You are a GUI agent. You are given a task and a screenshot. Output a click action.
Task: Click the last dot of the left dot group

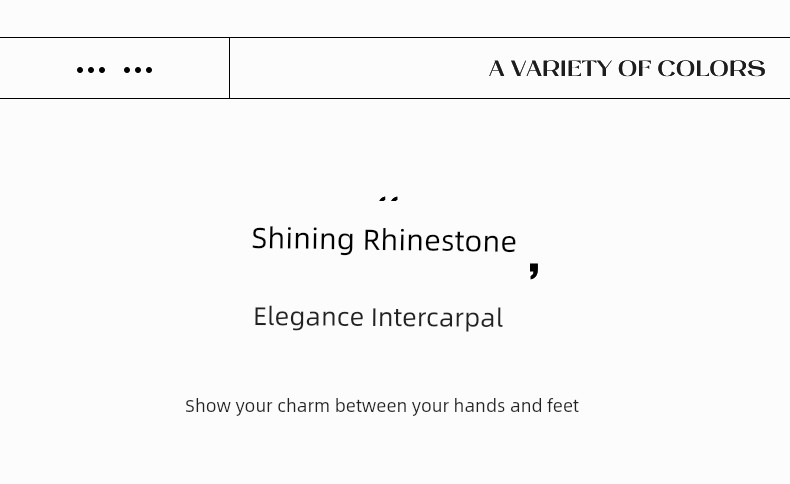tap(102, 70)
